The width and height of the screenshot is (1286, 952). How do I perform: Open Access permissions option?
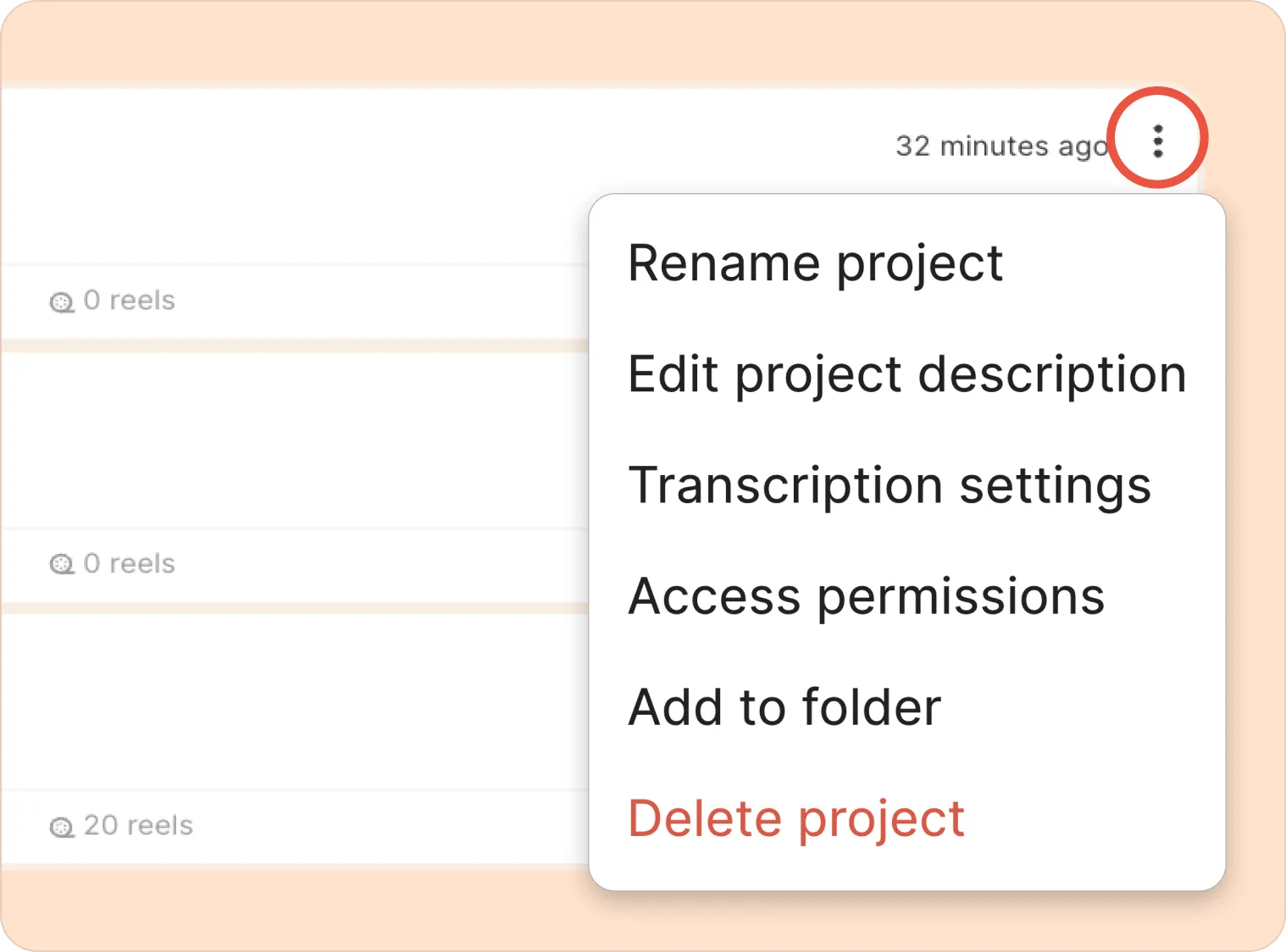[866, 596]
